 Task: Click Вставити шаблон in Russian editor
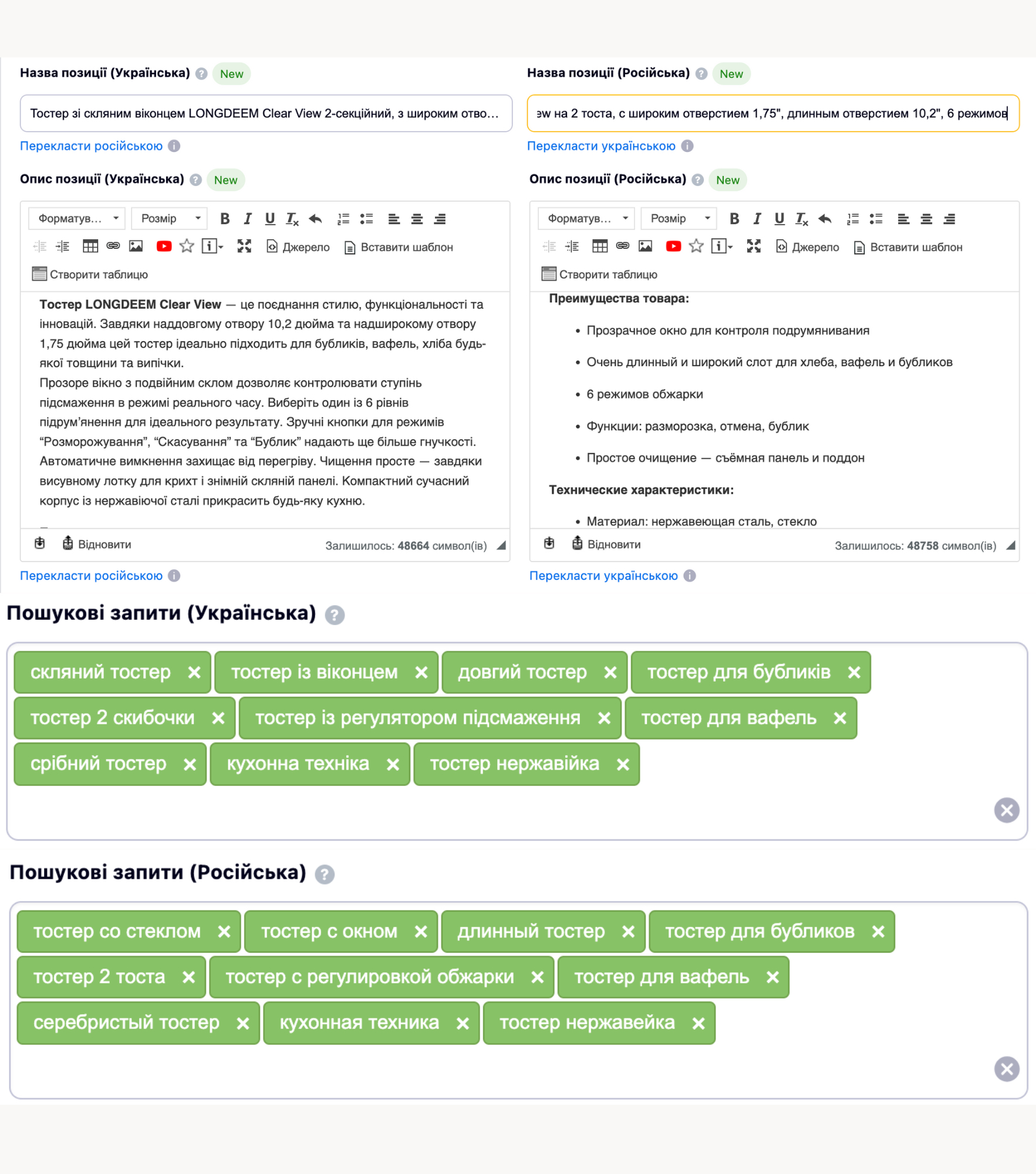click(x=908, y=247)
